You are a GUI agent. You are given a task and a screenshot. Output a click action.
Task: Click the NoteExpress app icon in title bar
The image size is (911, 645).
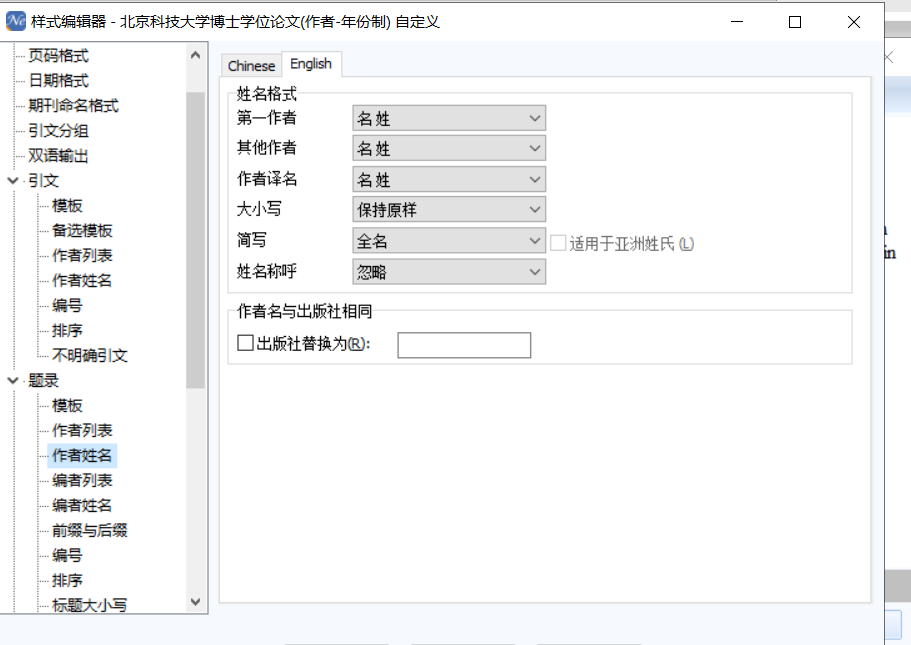(x=16, y=22)
